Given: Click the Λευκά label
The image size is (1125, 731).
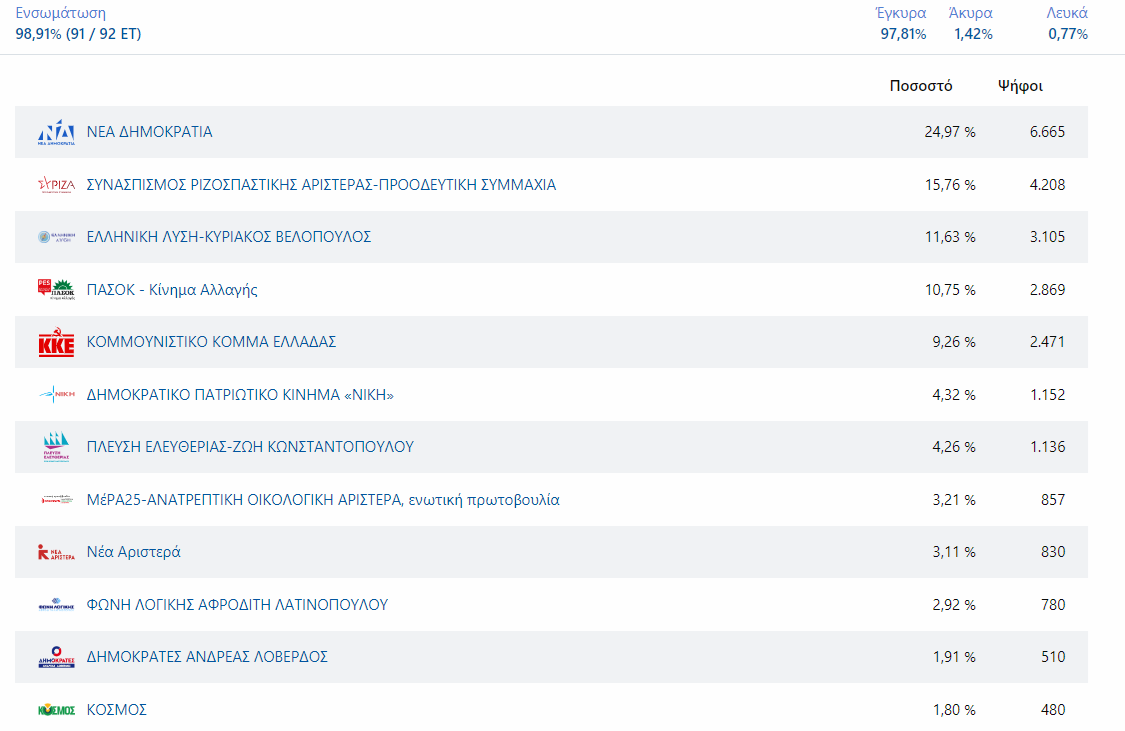Looking at the screenshot, I should click(x=1067, y=13).
